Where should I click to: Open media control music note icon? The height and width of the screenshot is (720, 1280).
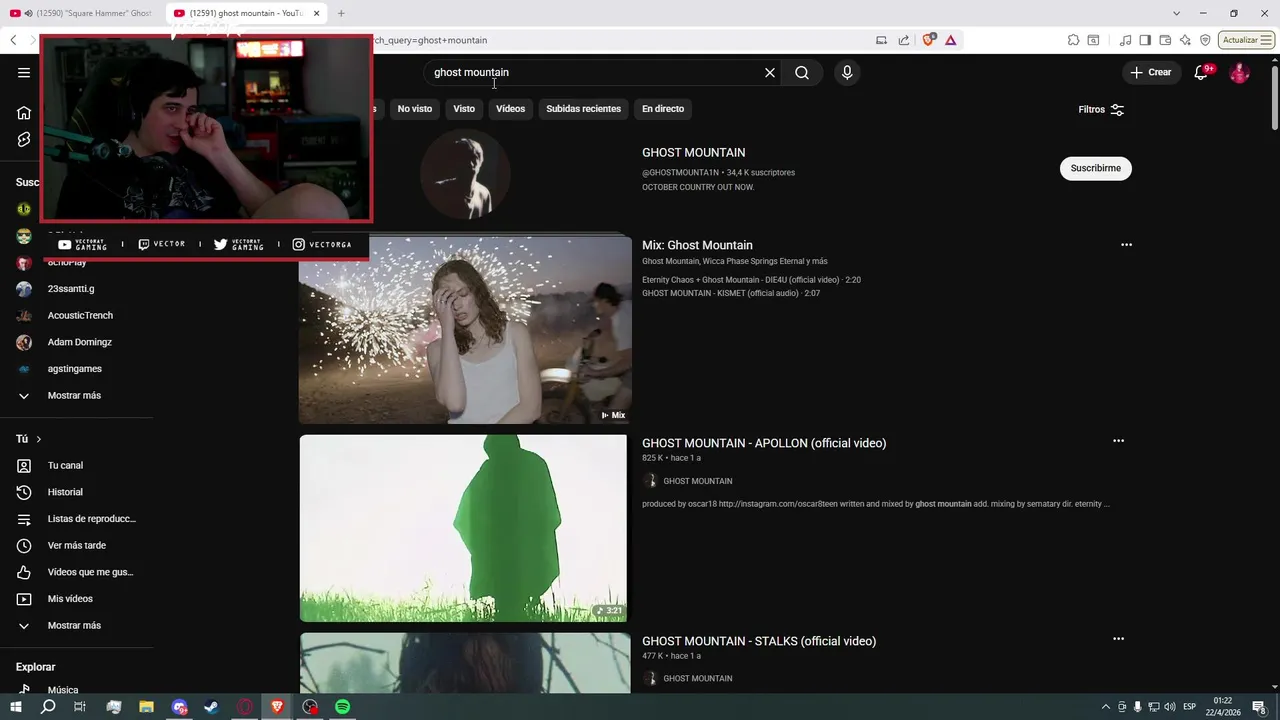[1126, 40]
